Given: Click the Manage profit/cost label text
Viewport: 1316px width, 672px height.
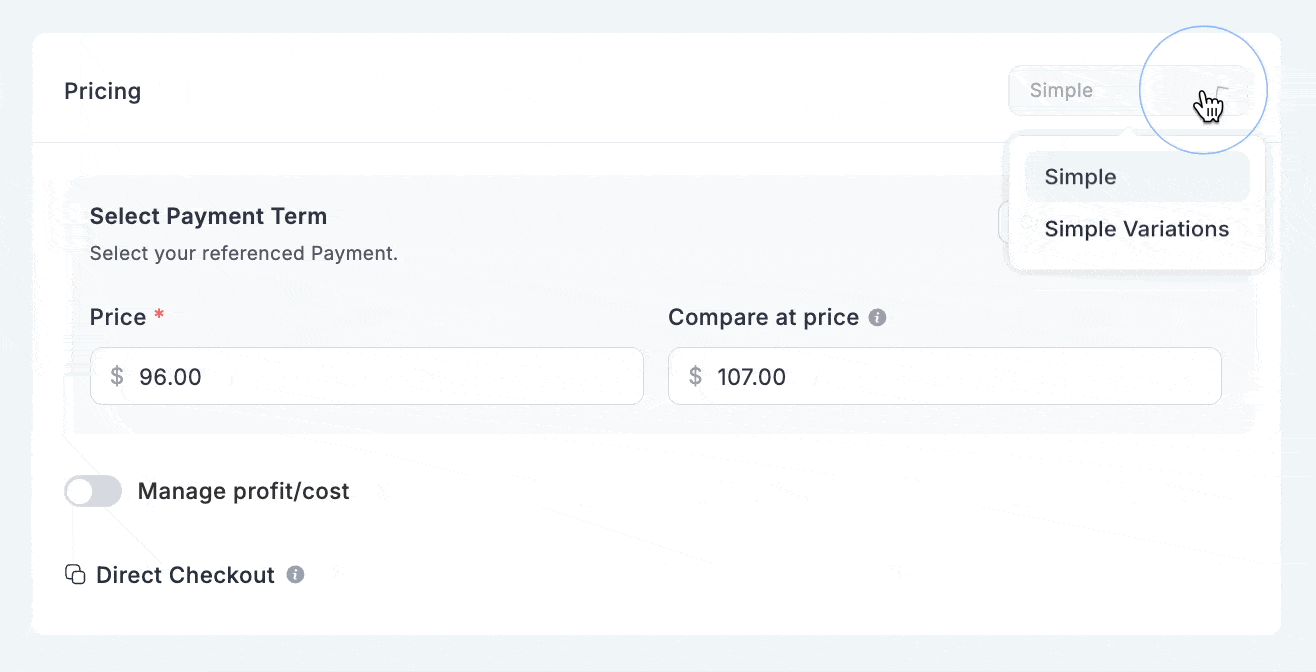Looking at the screenshot, I should tap(243, 491).
